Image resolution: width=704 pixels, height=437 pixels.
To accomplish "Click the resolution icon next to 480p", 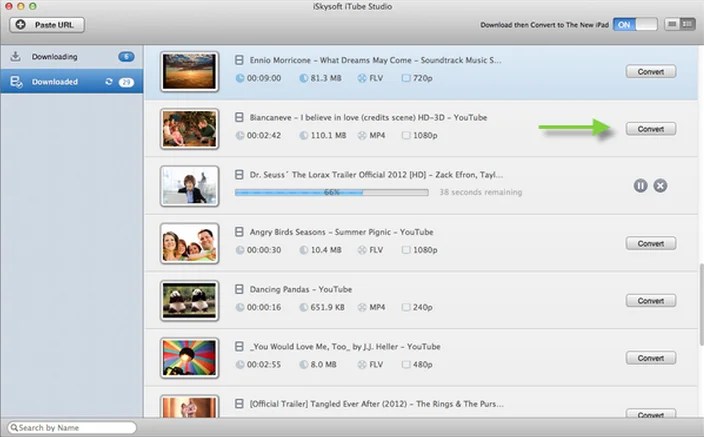I will [x=406, y=364].
